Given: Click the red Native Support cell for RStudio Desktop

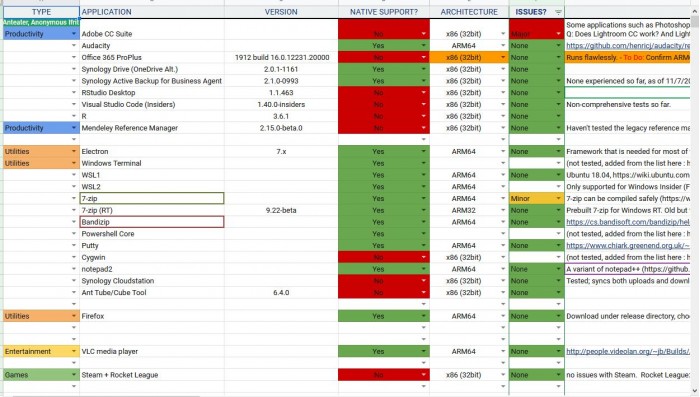Looking at the screenshot, I should 384,92.
